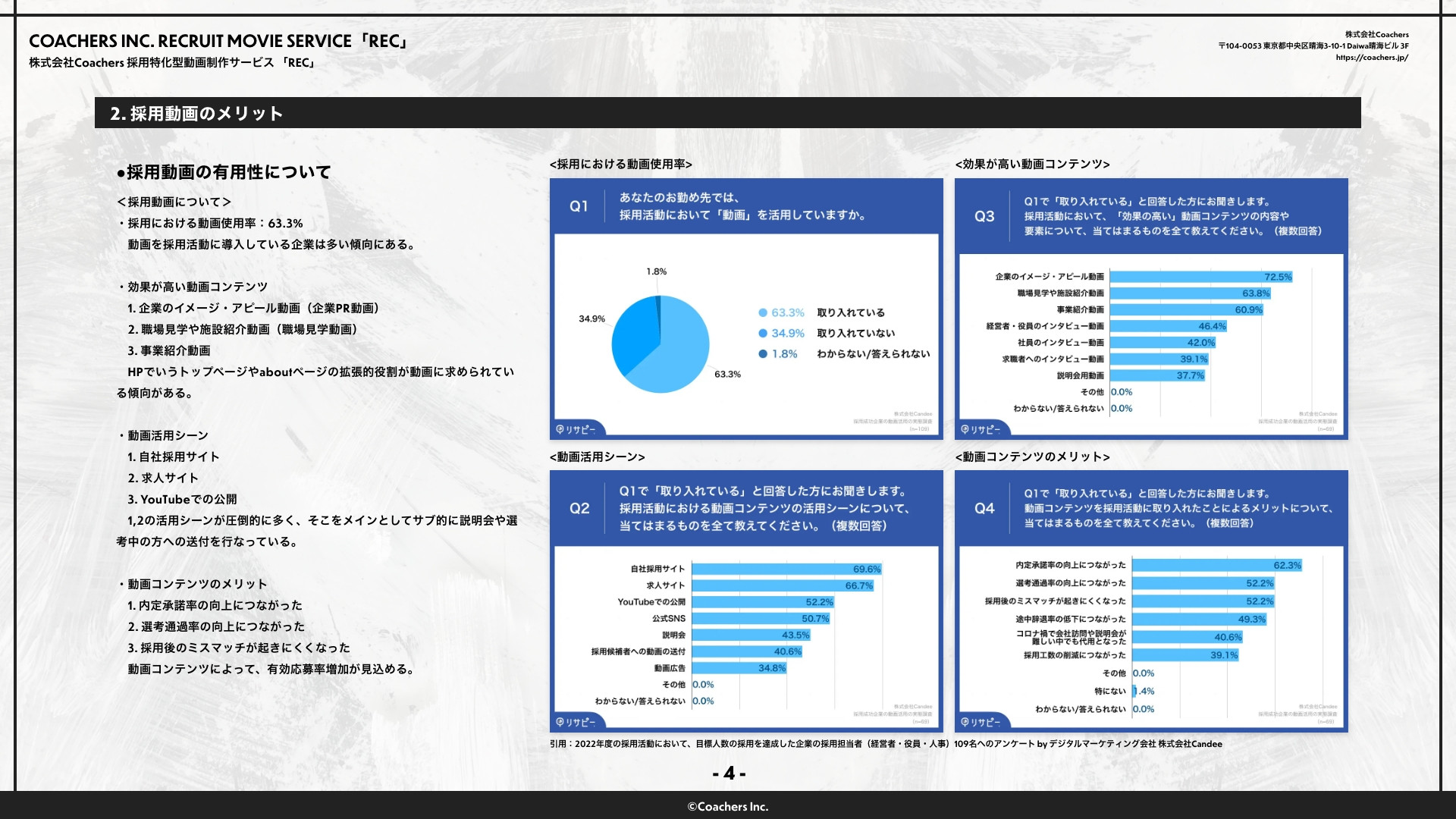Viewport: 1456px width, 819px height.
Task: Select the Q1 question badge
Action: [x=578, y=206]
